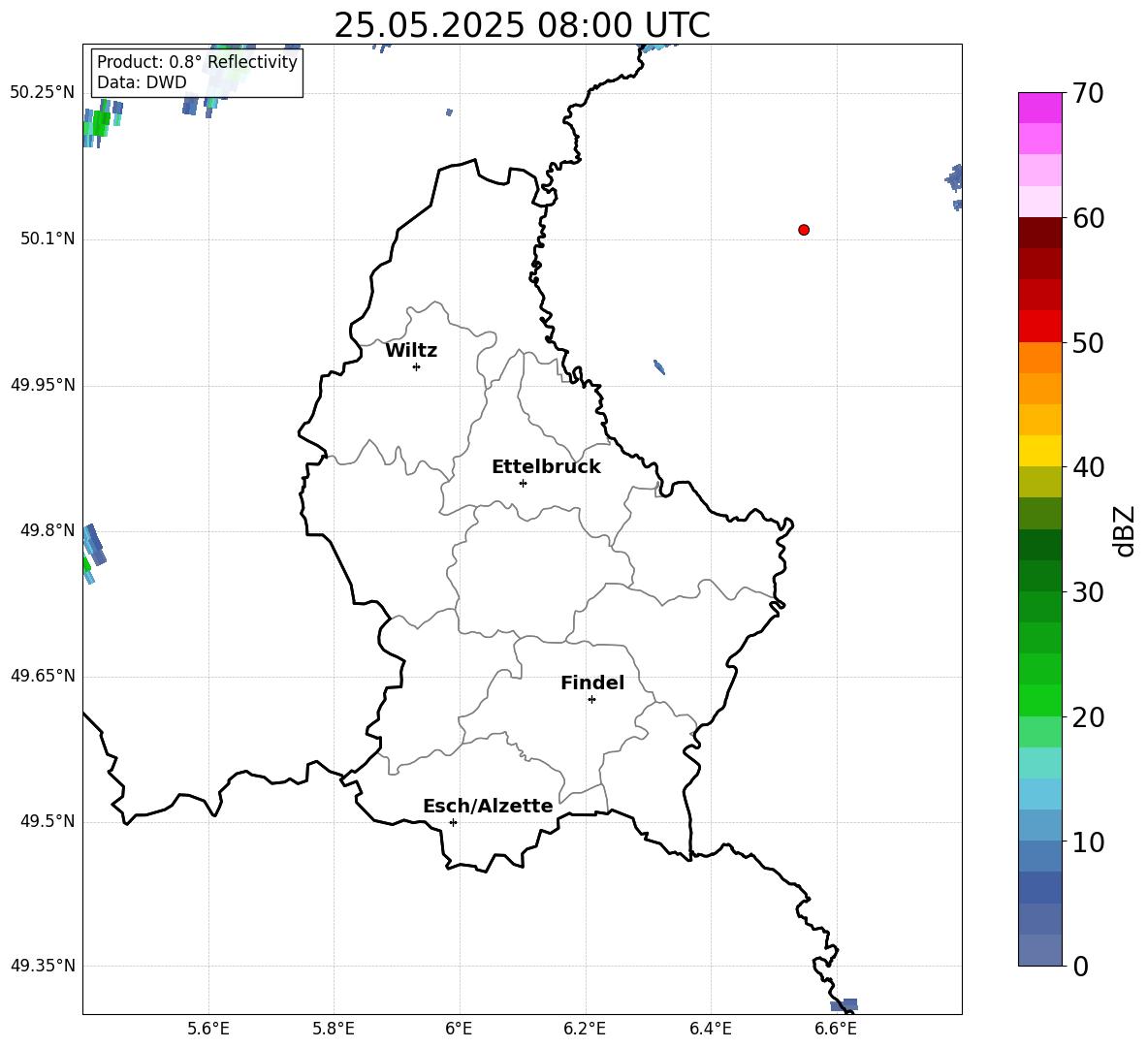Viewport: 1148px width, 1048px height.
Task: Pick the yellow colorbar swatch above 40
Action: tap(1039, 451)
